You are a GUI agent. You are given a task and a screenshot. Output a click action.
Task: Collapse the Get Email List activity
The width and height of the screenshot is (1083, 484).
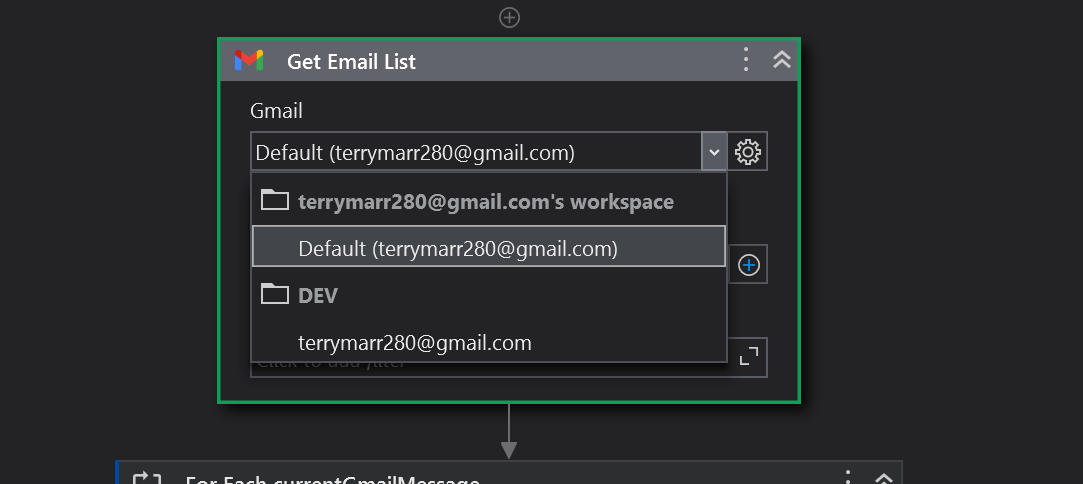pyautogui.click(x=781, y=60)
